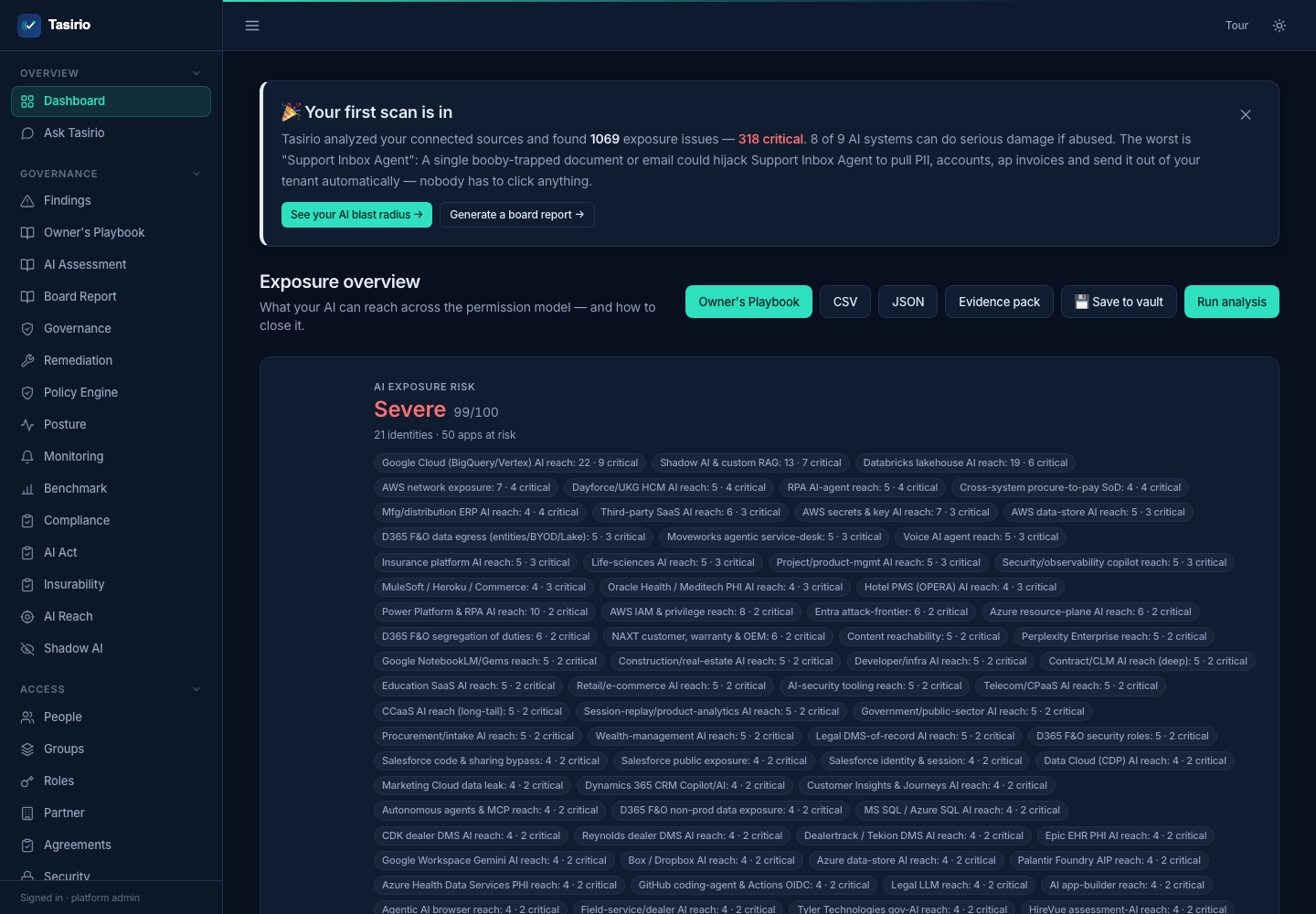Click Palantir Foundry AIP reach chip
1316x914 pixels.
(x=1109, y=861)
